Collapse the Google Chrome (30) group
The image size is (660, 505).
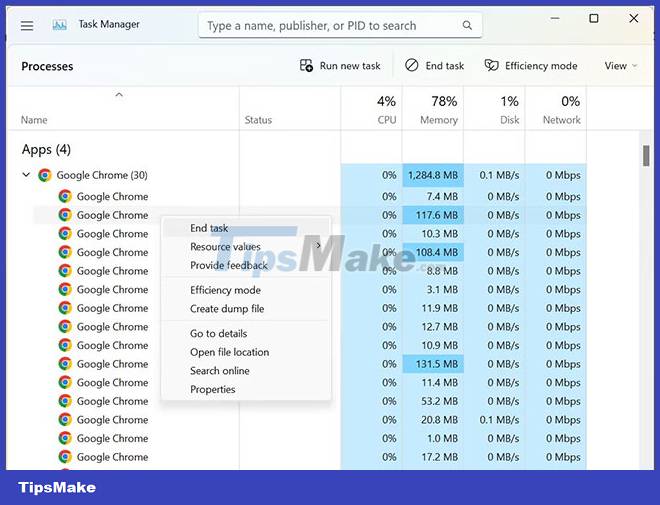tap(26, 175)
